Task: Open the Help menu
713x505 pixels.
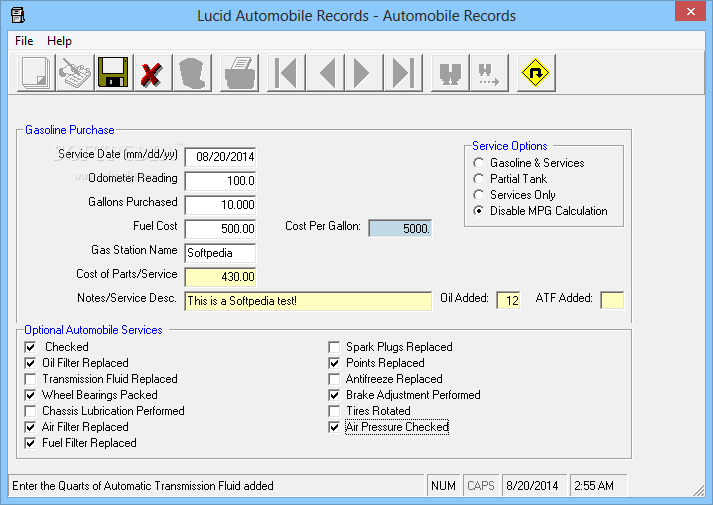Action: pyautogui.click(x=60, y=41)
